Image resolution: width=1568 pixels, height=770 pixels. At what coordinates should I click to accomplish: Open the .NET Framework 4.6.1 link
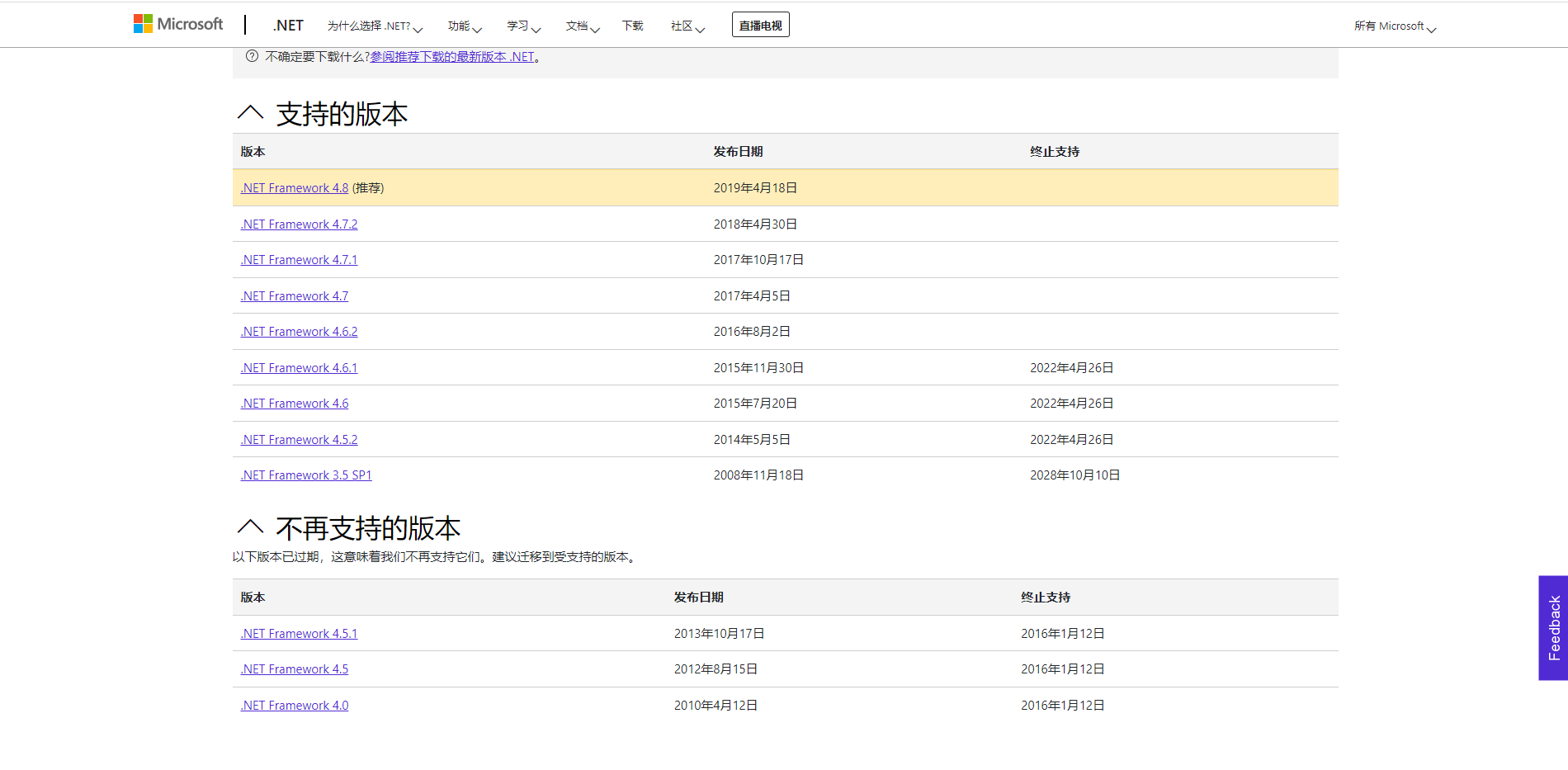pyautogui.click(x=299, y=368)
